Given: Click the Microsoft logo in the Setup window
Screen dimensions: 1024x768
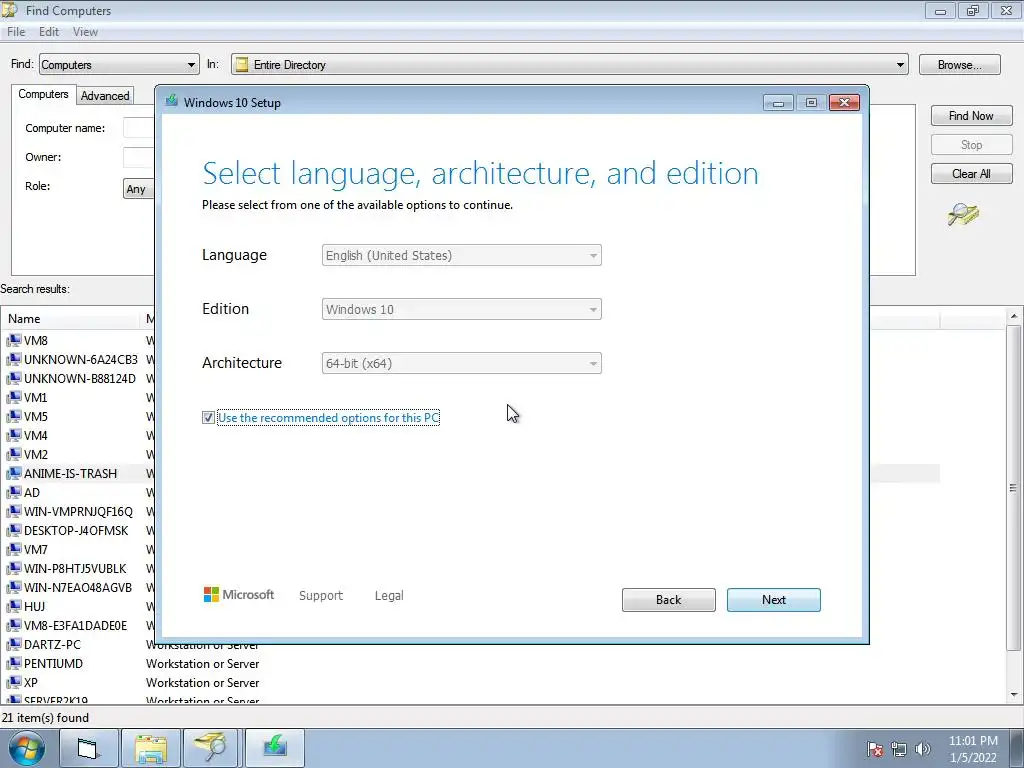Looking at the screenshot, I should coord(239,594).
